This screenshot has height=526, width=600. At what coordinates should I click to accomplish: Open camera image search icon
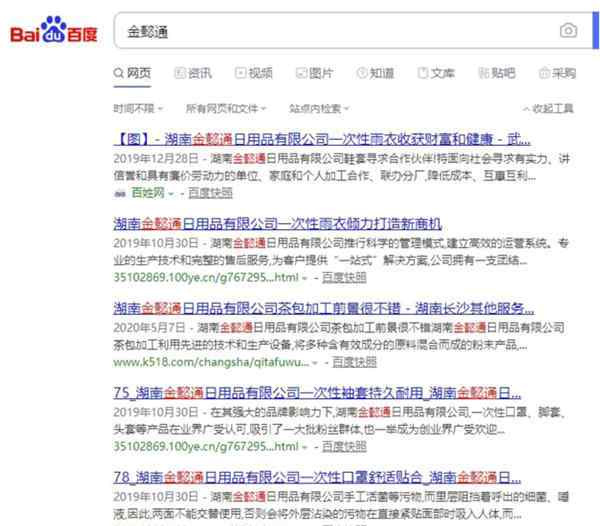pyautogui.click(x=568, y=31)
